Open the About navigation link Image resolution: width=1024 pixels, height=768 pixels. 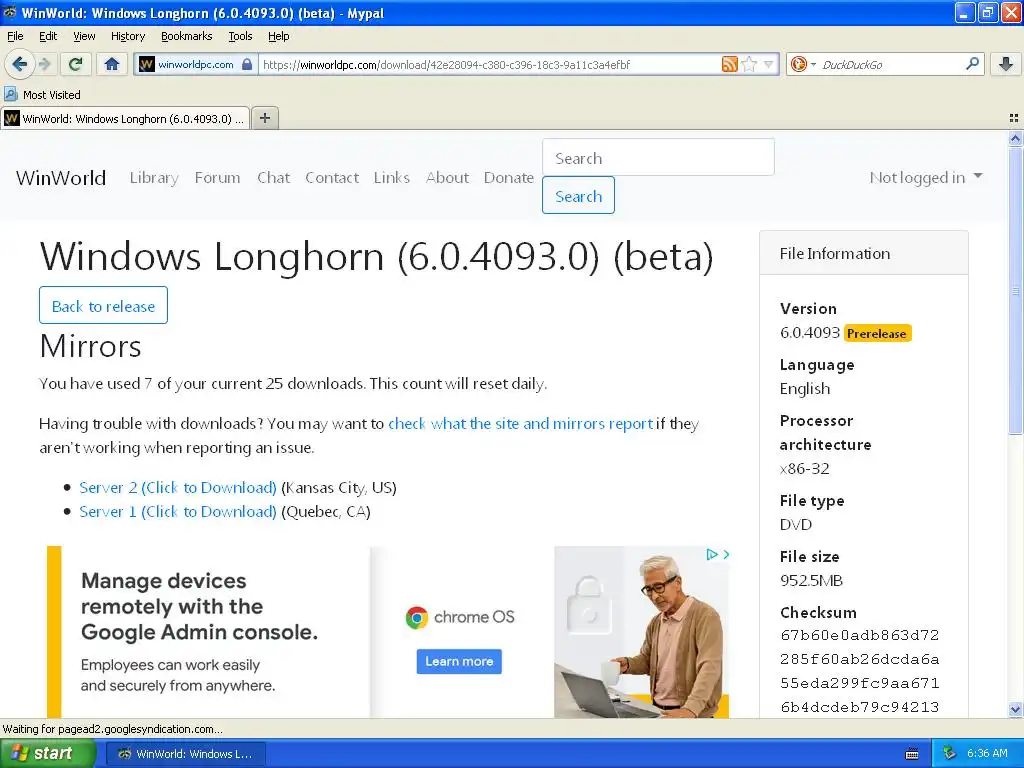tap(447, 178)
